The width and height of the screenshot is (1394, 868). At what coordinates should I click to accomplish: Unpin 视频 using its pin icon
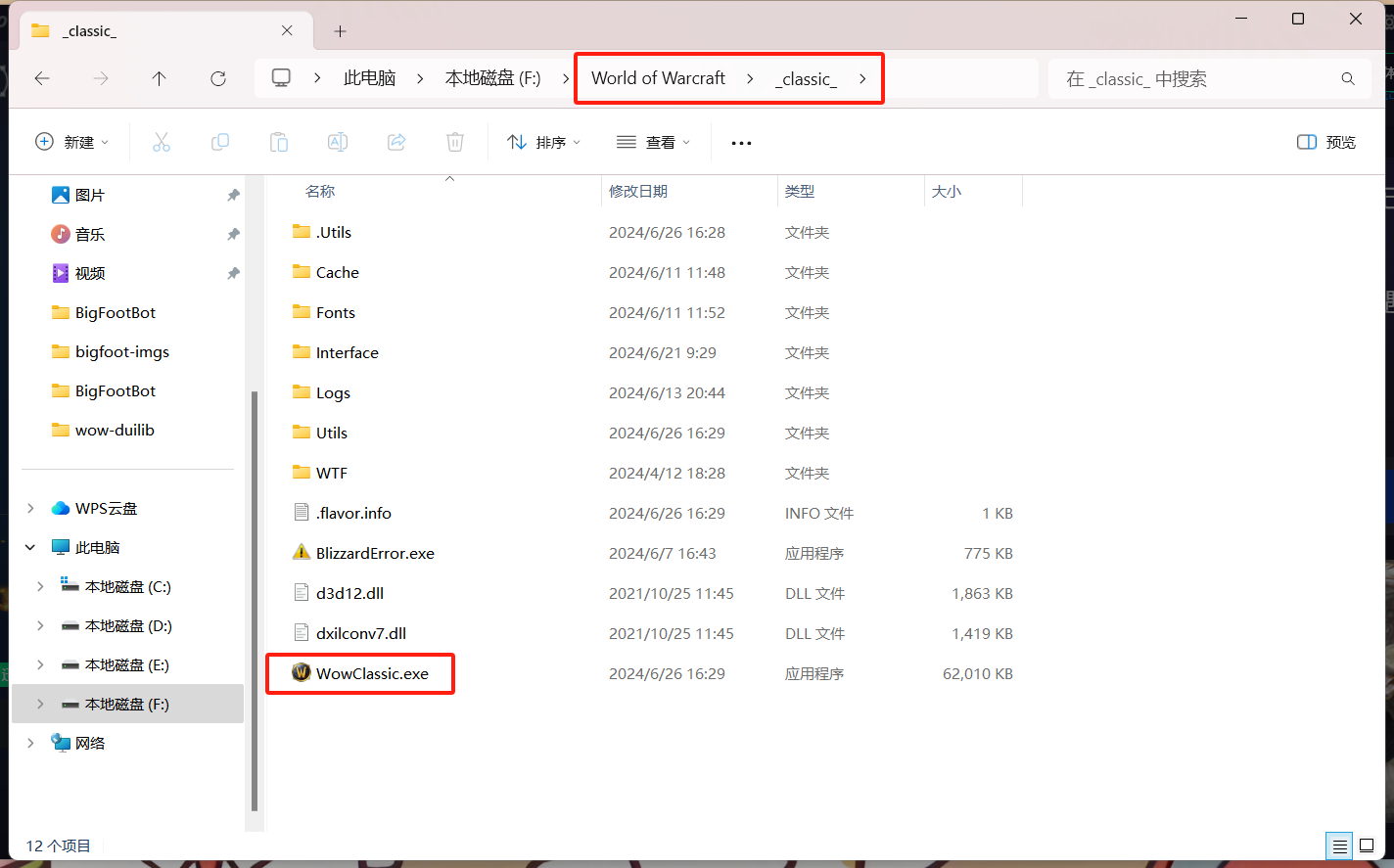[233, 273]
